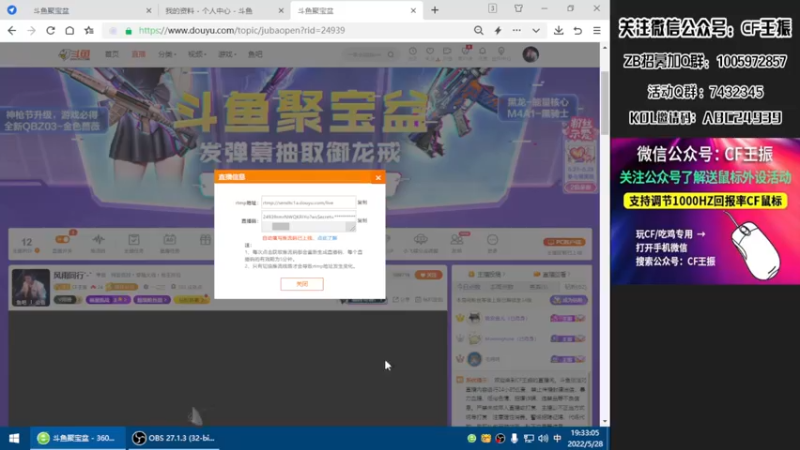Click the rtmp address field

click(308, 203)
